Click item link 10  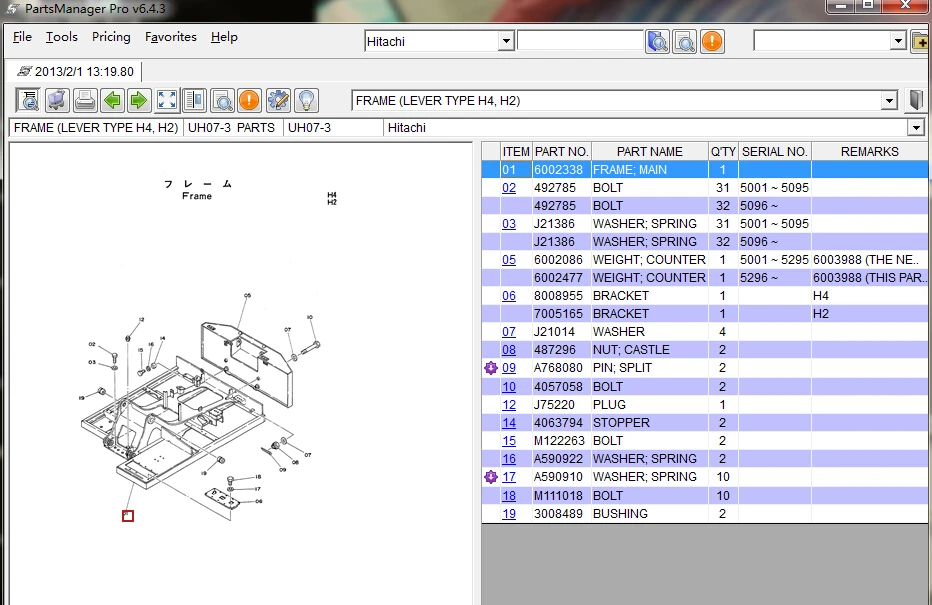pyautogui.click(x=509, y=387)
